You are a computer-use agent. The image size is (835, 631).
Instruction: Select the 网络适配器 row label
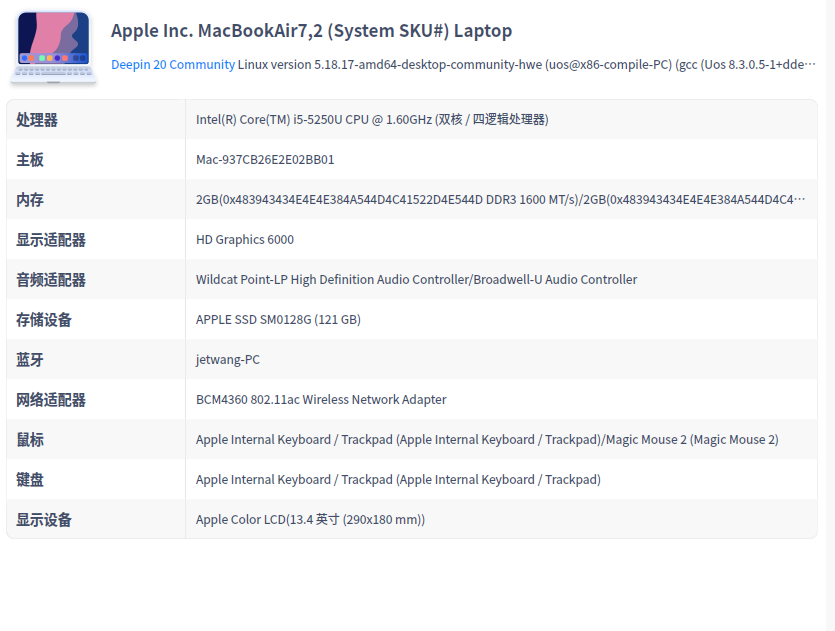point(51,399)
